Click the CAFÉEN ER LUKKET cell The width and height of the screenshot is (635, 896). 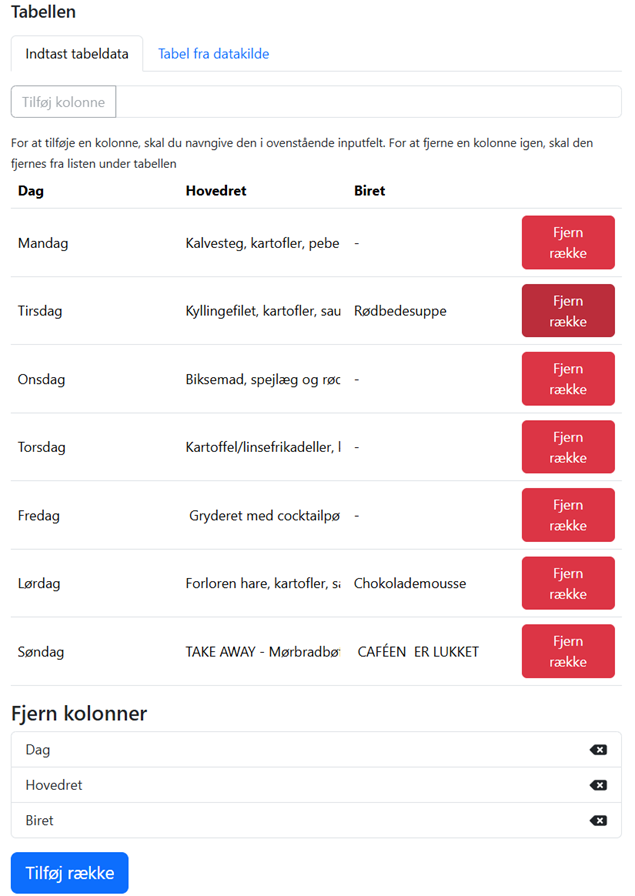(420, 650)
